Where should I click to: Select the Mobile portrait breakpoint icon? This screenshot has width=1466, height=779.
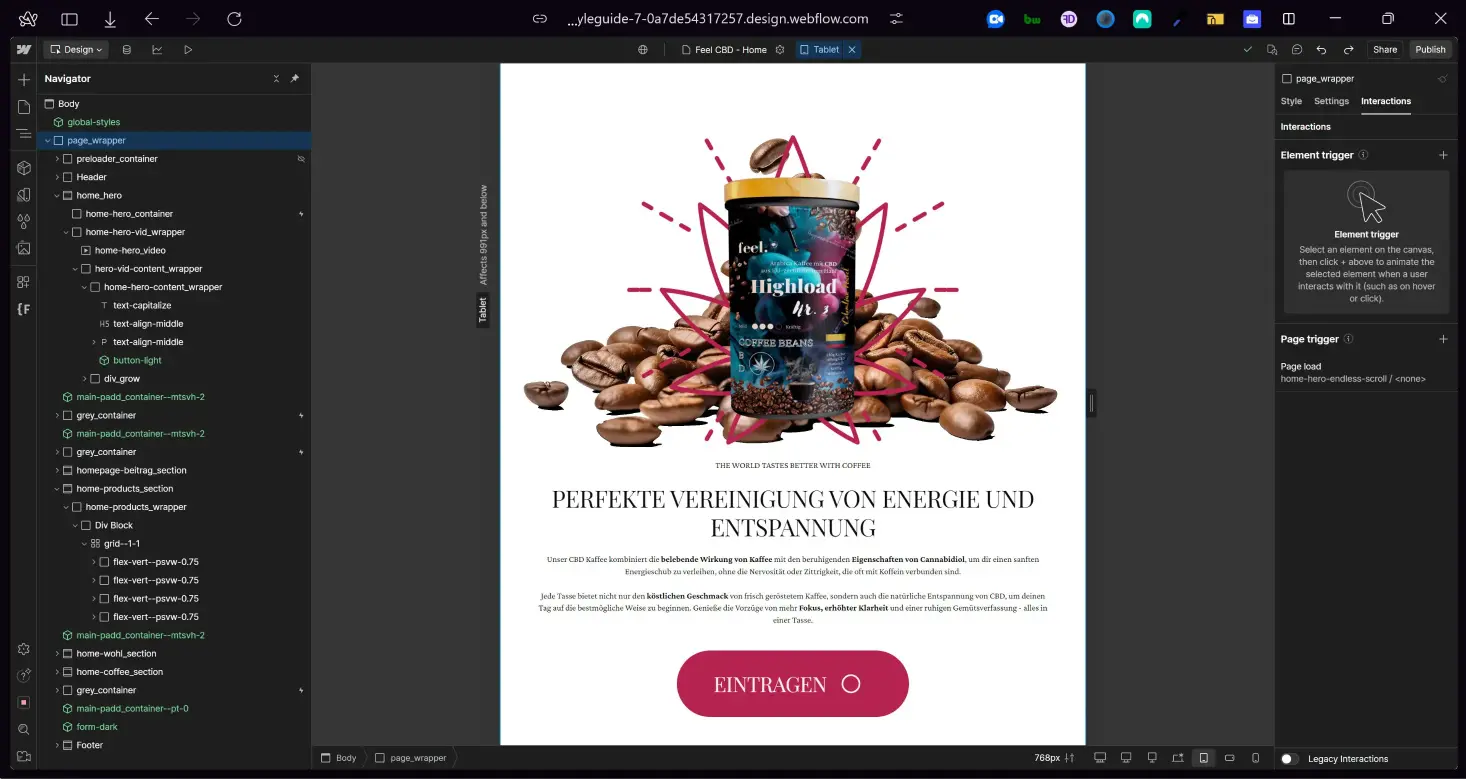coord(1256,758)
